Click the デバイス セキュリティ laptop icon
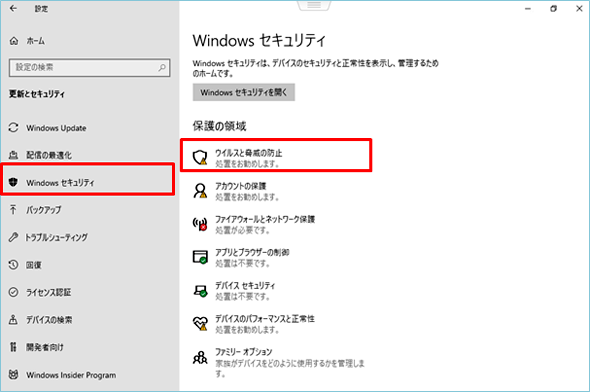 click(x=200, y=291)
